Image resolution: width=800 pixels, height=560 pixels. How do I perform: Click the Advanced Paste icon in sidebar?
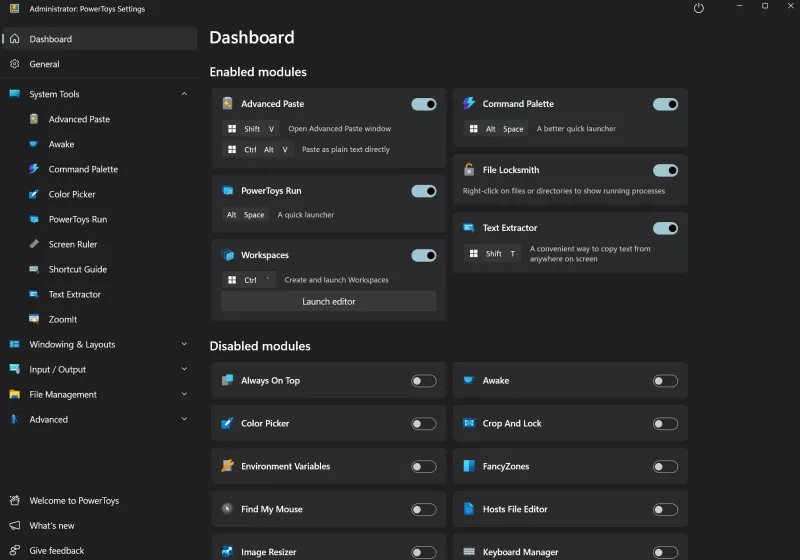click(x=34, y=119)
